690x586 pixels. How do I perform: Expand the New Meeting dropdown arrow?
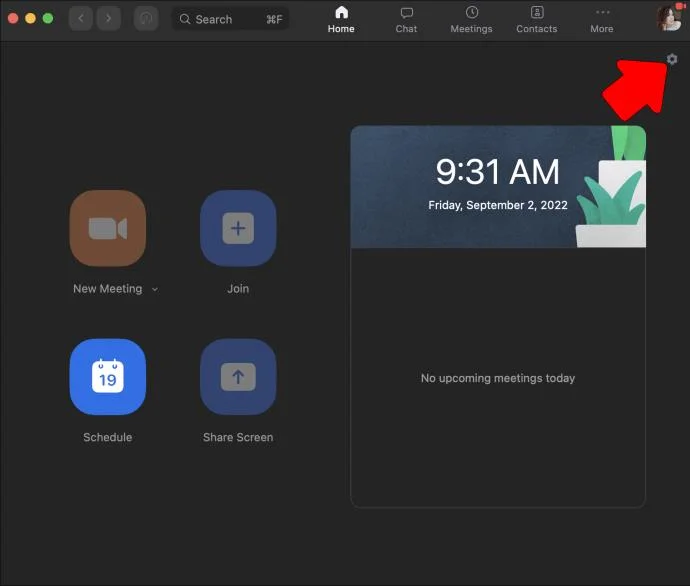pos(155,289)
